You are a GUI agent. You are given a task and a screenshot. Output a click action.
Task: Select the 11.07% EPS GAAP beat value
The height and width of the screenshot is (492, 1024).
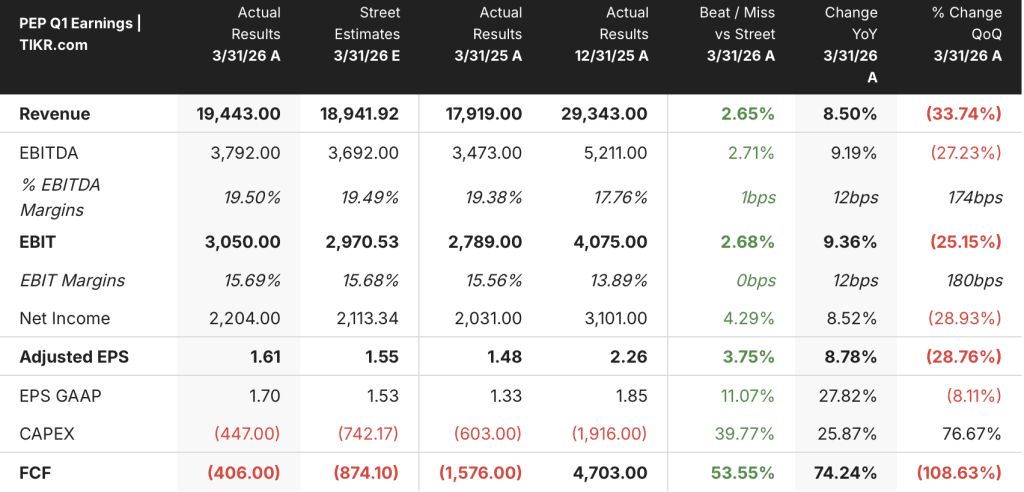[x=748, y=396]
